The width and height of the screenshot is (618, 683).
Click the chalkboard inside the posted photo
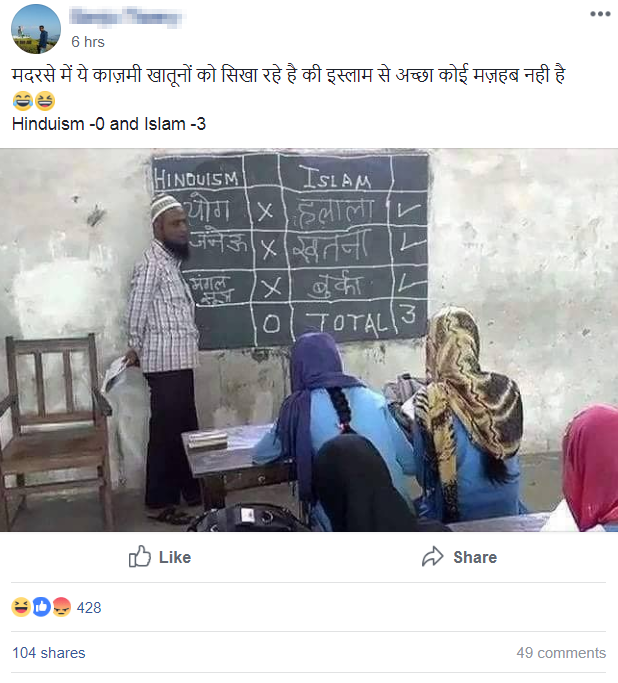point(290,250)
